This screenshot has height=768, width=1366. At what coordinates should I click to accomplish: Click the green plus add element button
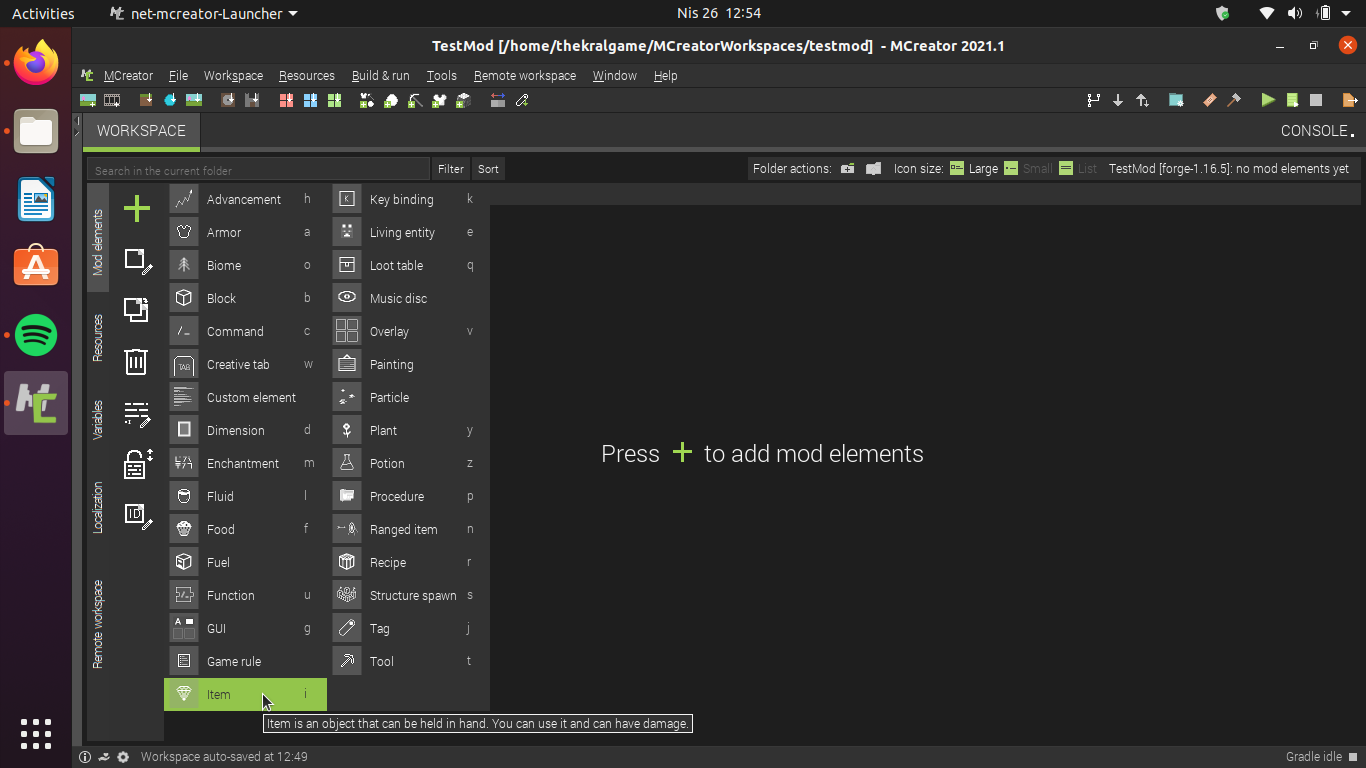136,208
